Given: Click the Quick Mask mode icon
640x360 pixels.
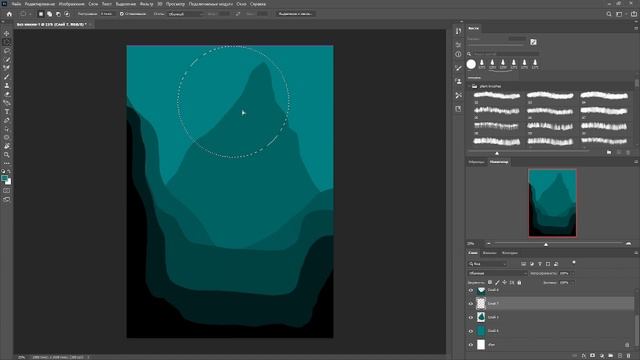Looking at the screenshot, I should click(7, 191).
